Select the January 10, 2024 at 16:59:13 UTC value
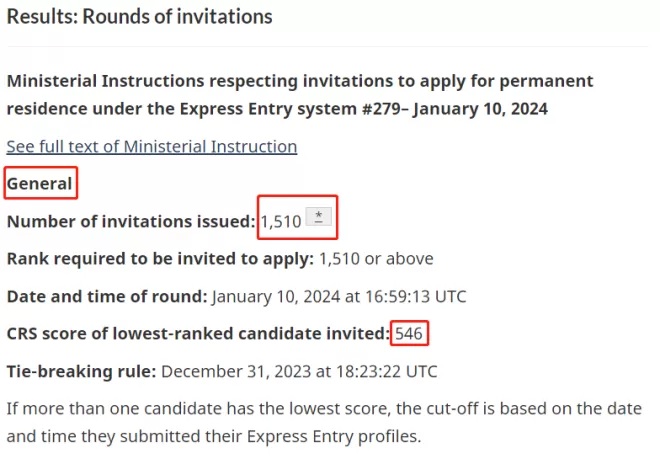 click(339, 296)
